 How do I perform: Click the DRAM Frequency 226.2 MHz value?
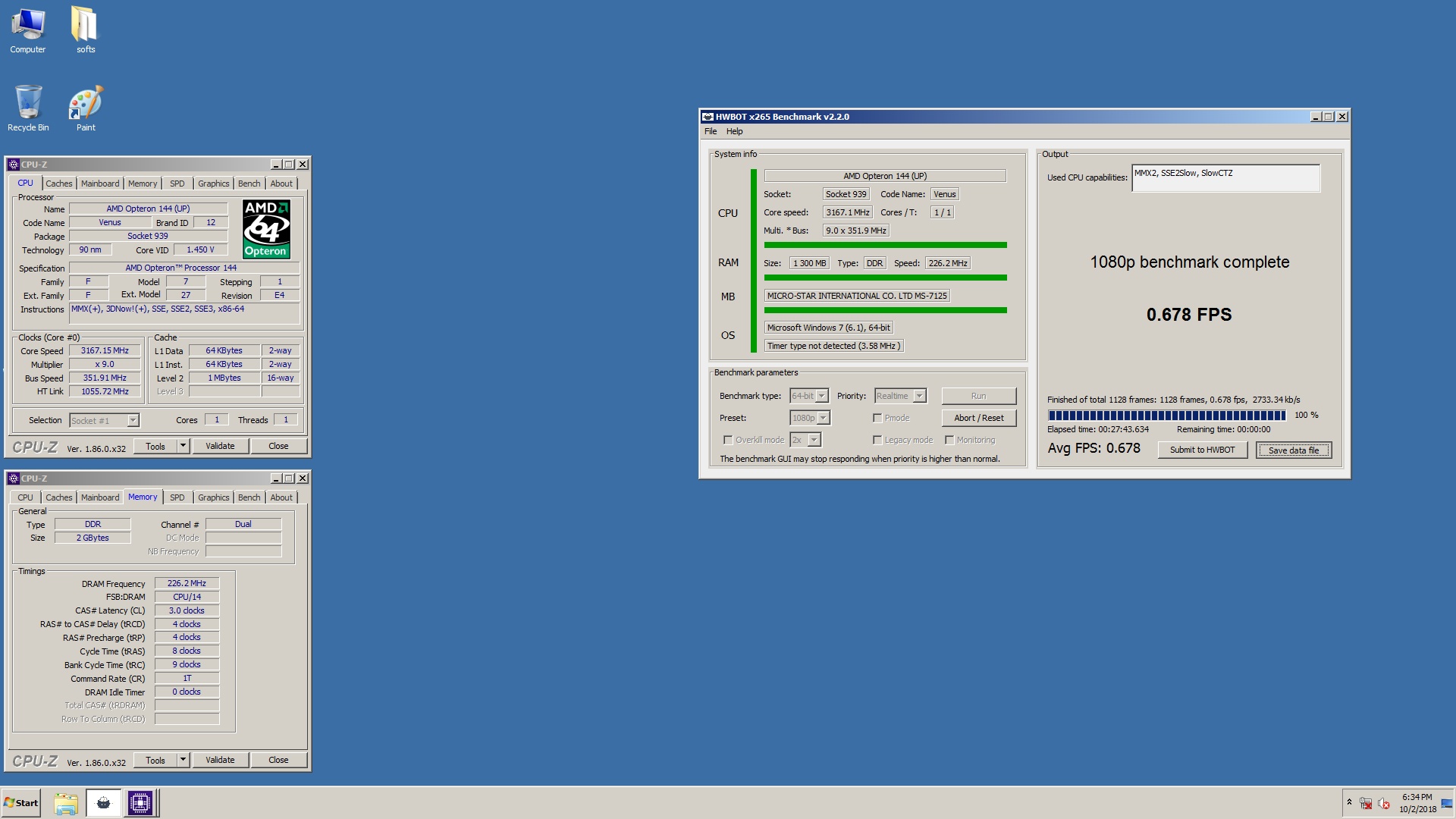pos(187,583)
